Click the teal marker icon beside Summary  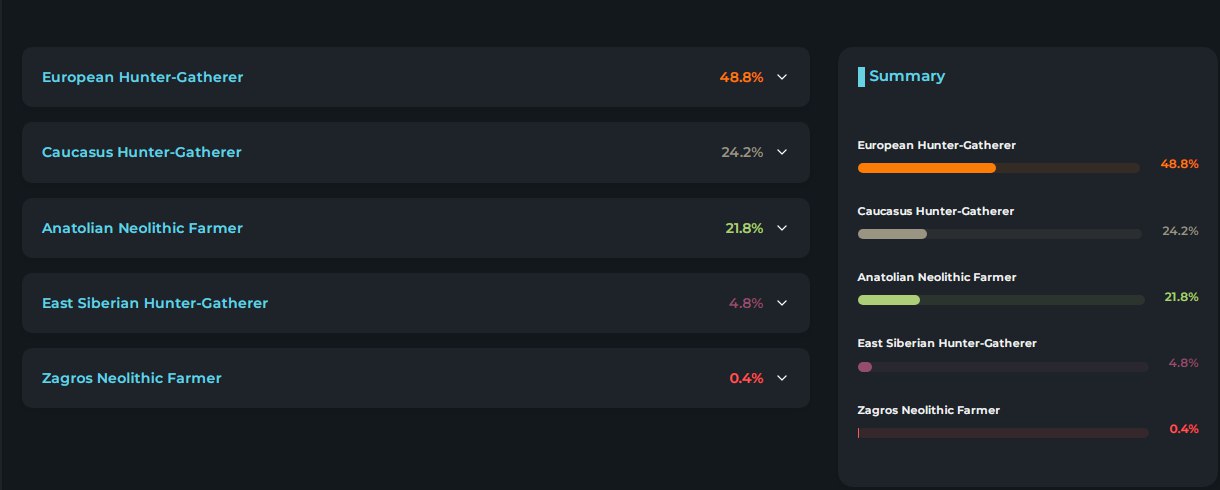coord(861,77)
